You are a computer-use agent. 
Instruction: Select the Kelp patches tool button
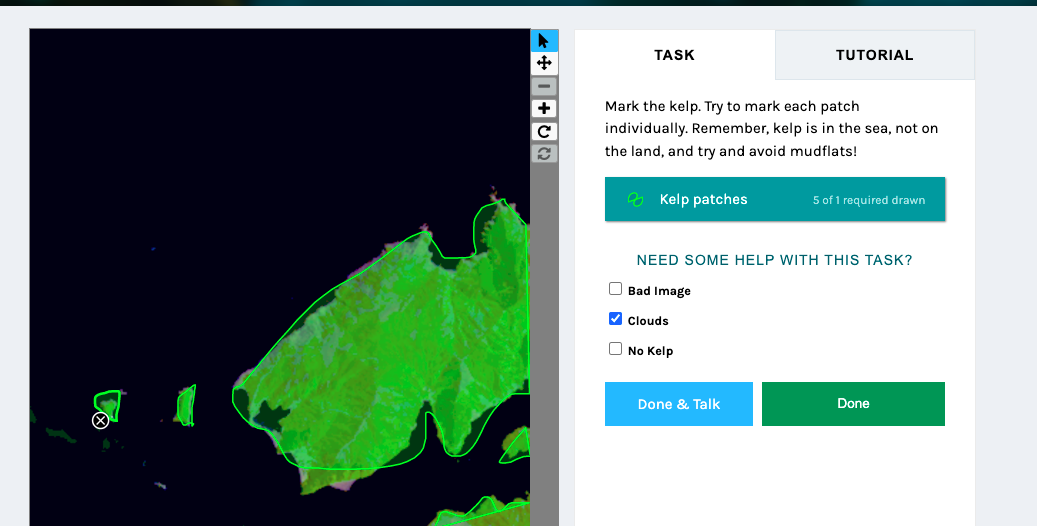point(774,199)
